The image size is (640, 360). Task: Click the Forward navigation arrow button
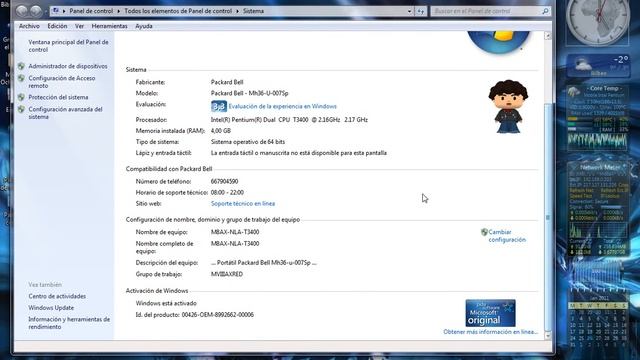(36, 11)
